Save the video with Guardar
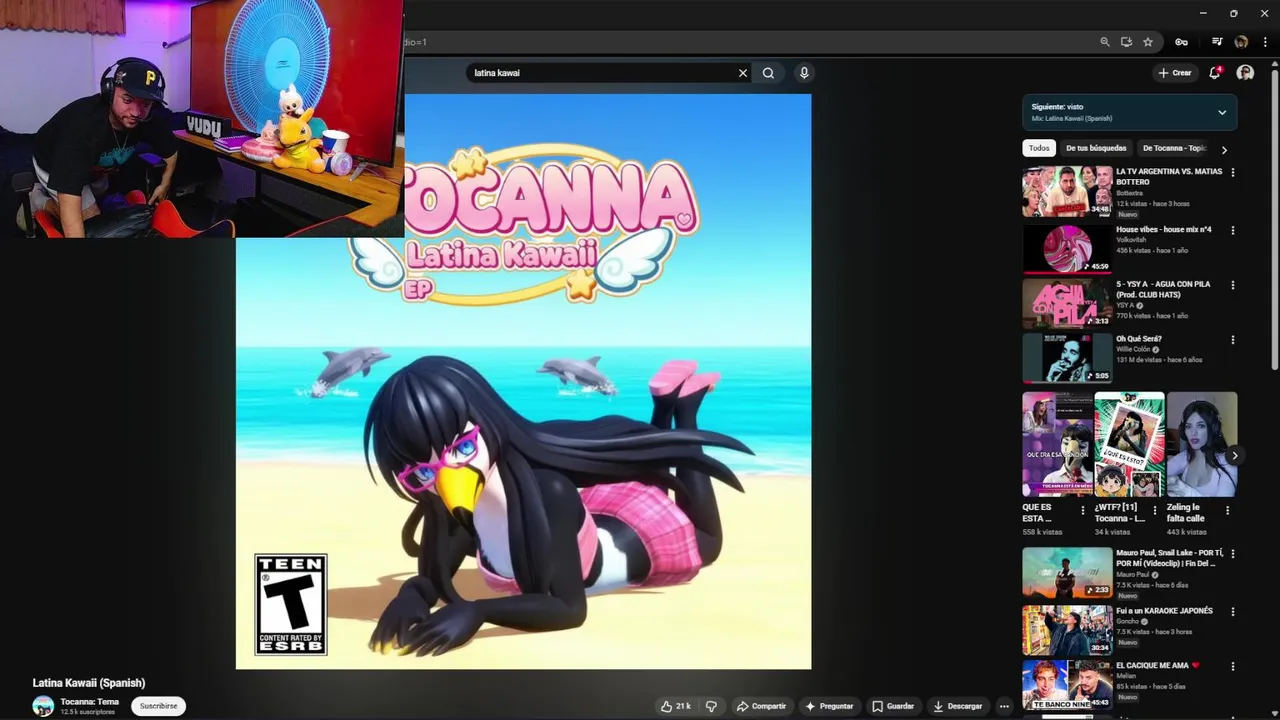The width and height of the screenshot is (1280, 720). (893, 706)
